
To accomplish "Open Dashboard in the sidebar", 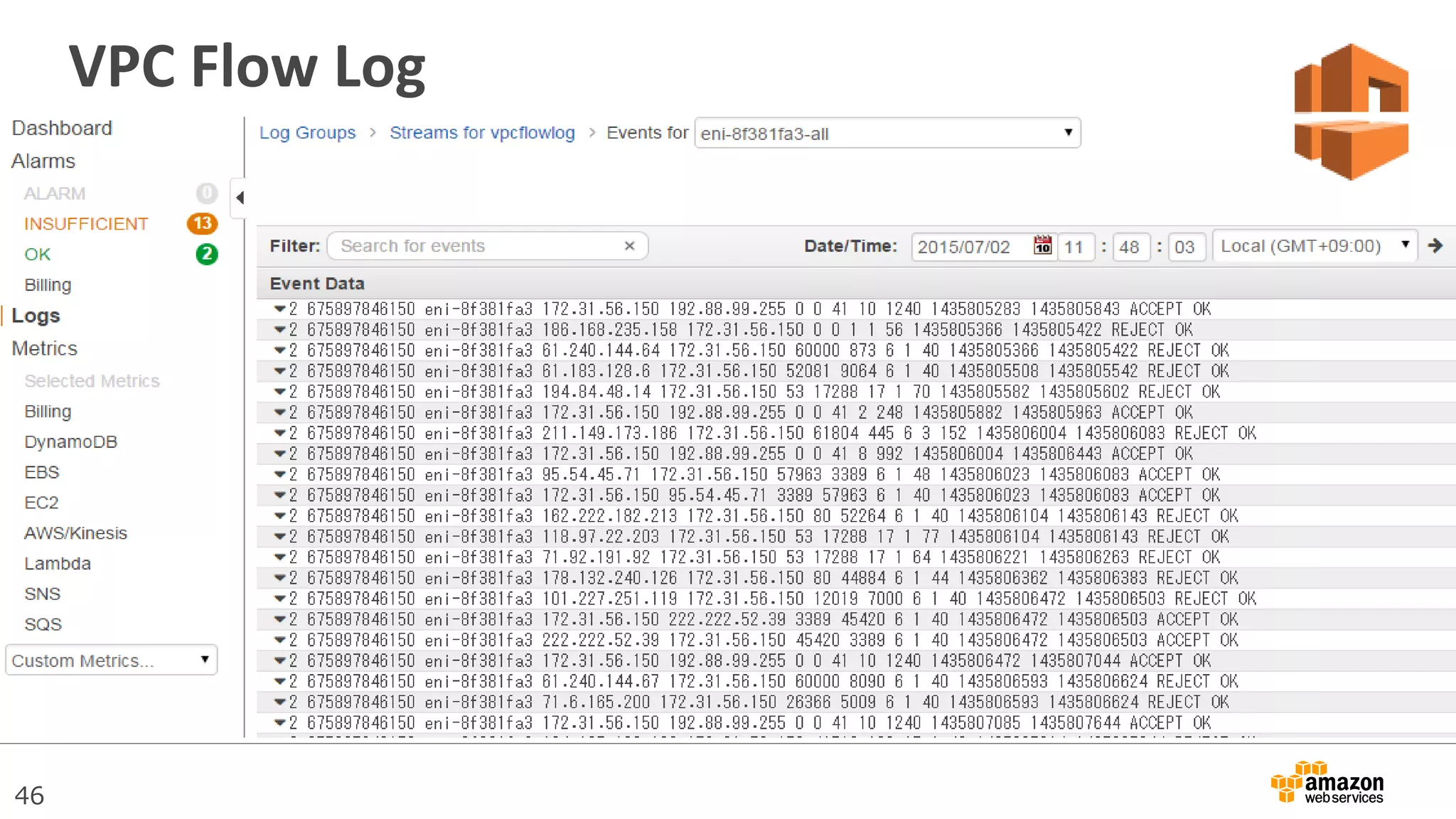I will [x=62, y=128].
